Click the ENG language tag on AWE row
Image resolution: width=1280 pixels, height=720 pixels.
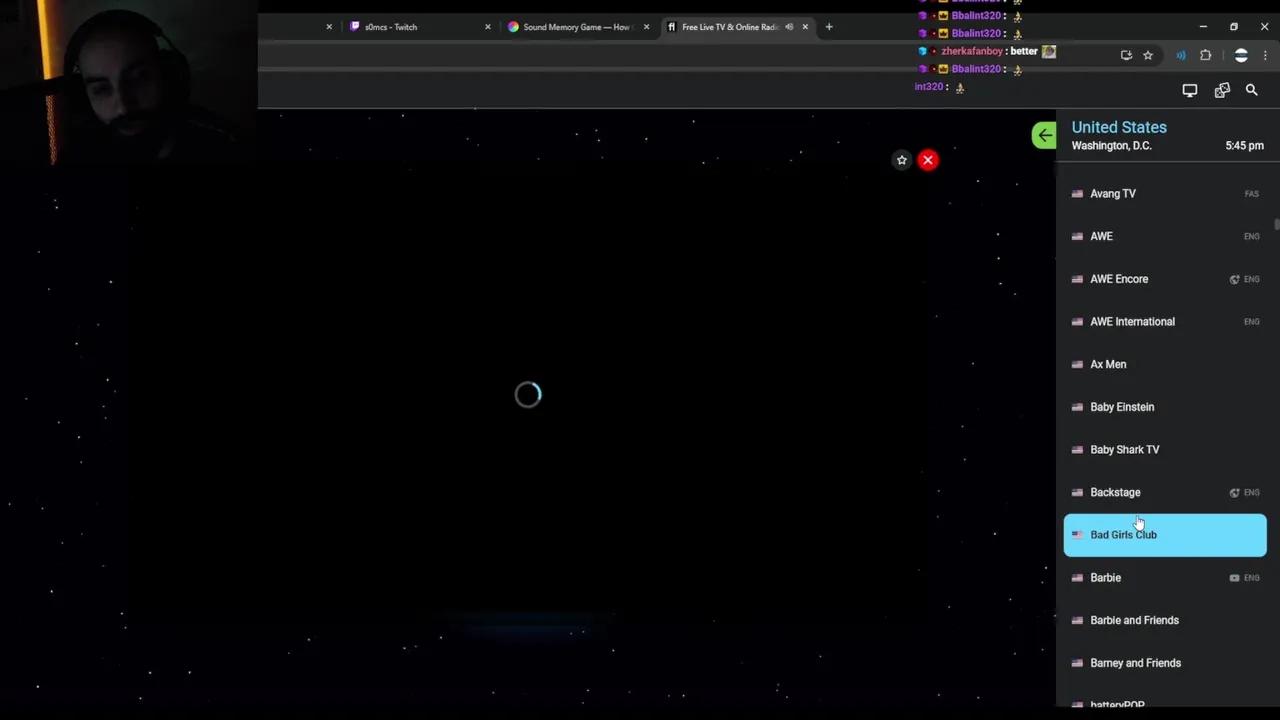[x=1251, y=237]
